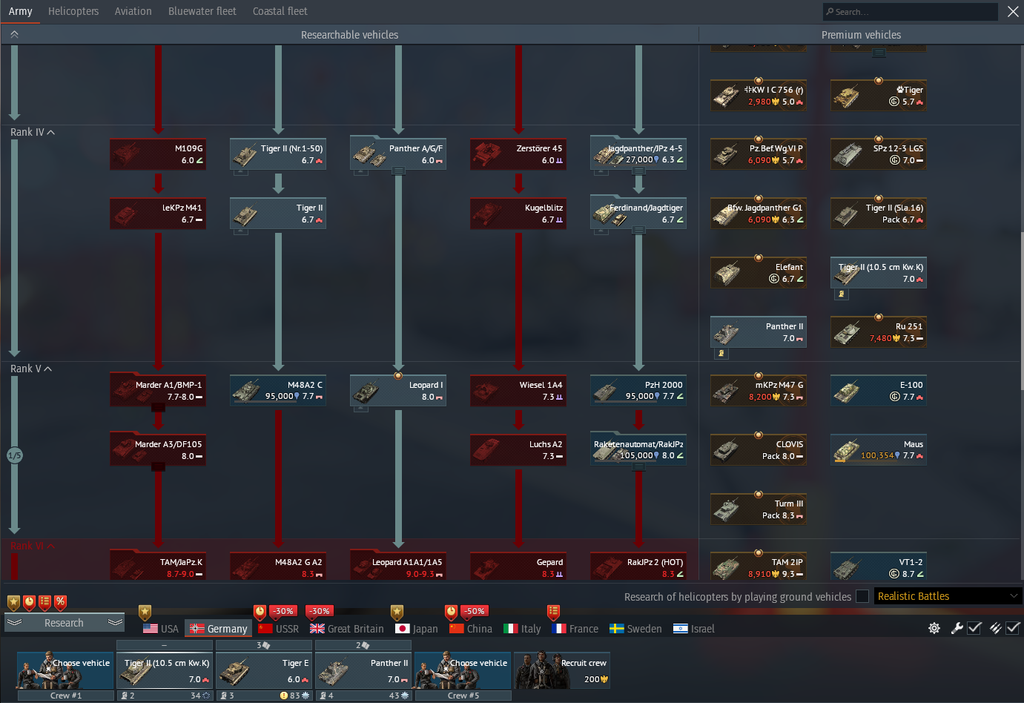The image size is (1024, 703).
Task: Click the double-chevron collapse arrow at top left
Action: tap(14, 35)
